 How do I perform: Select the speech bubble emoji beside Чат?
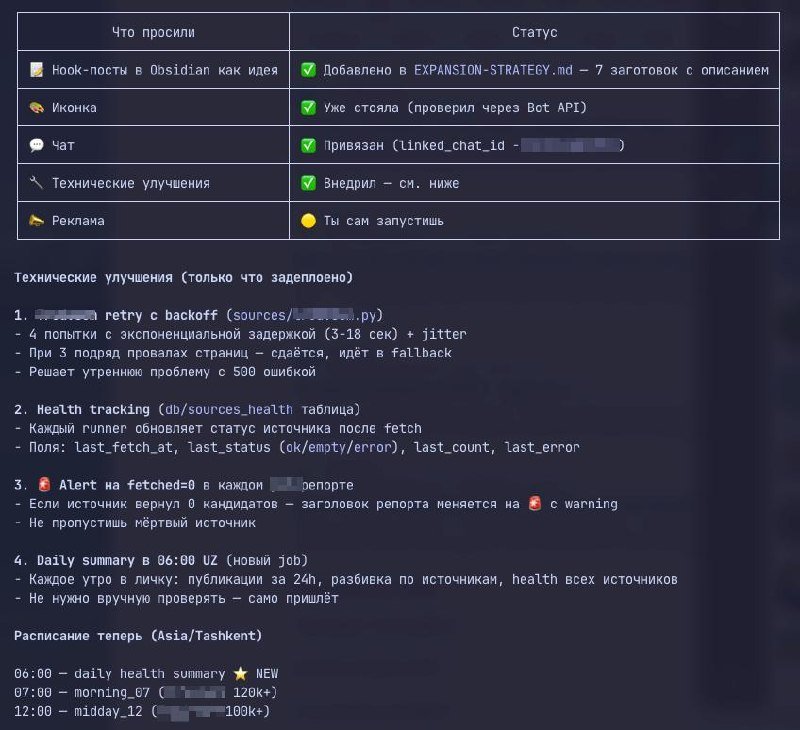(x=37, y=145)
